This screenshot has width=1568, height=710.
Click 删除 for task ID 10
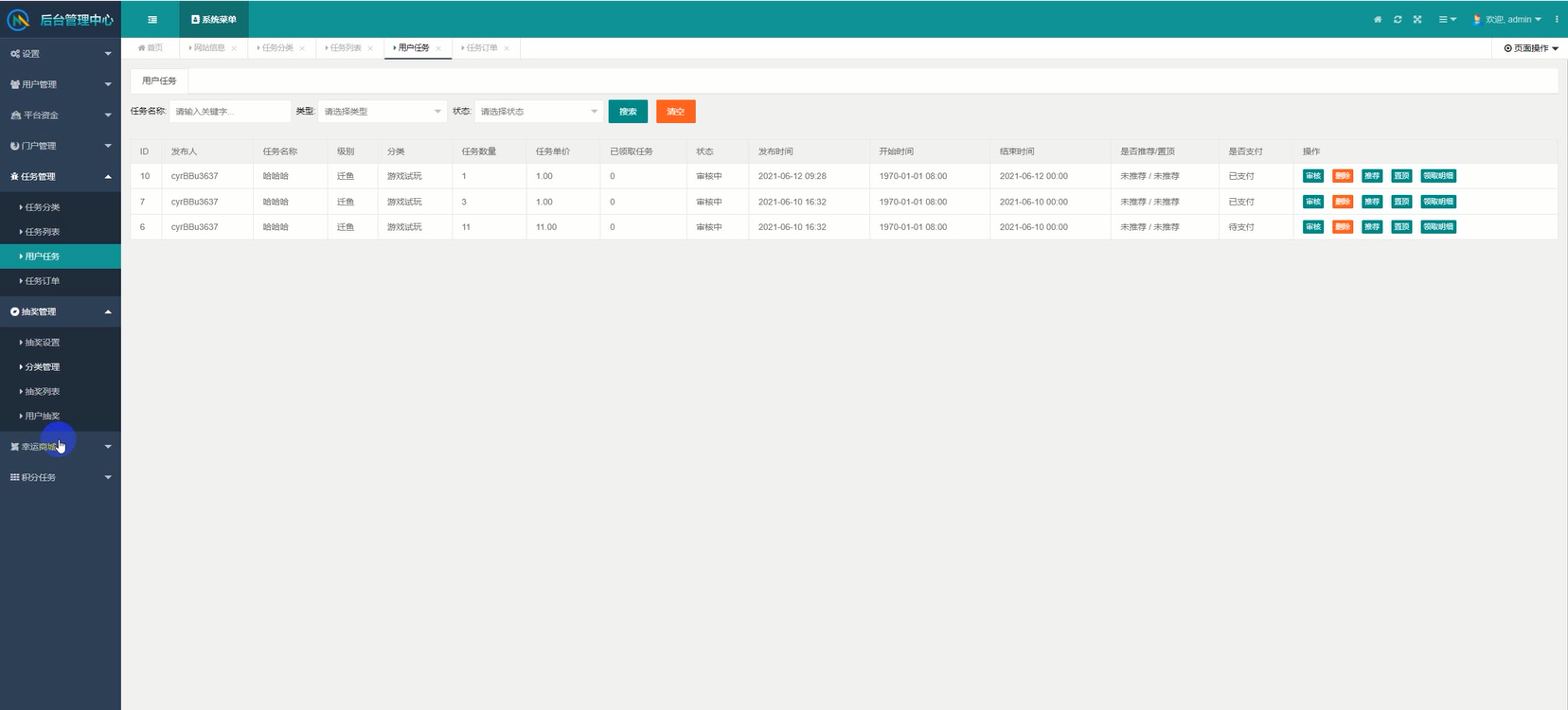(x=1342, y=176)
